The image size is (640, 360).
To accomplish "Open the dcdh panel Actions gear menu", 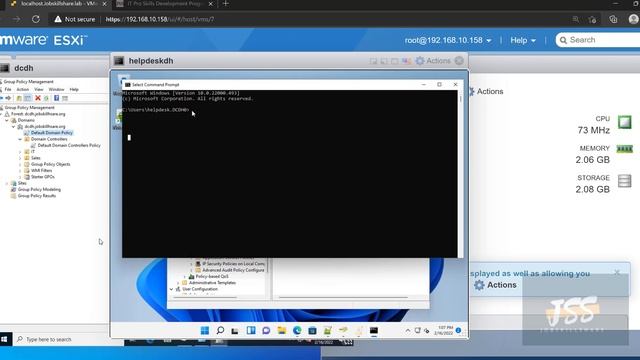I will [x=486, y=91].
